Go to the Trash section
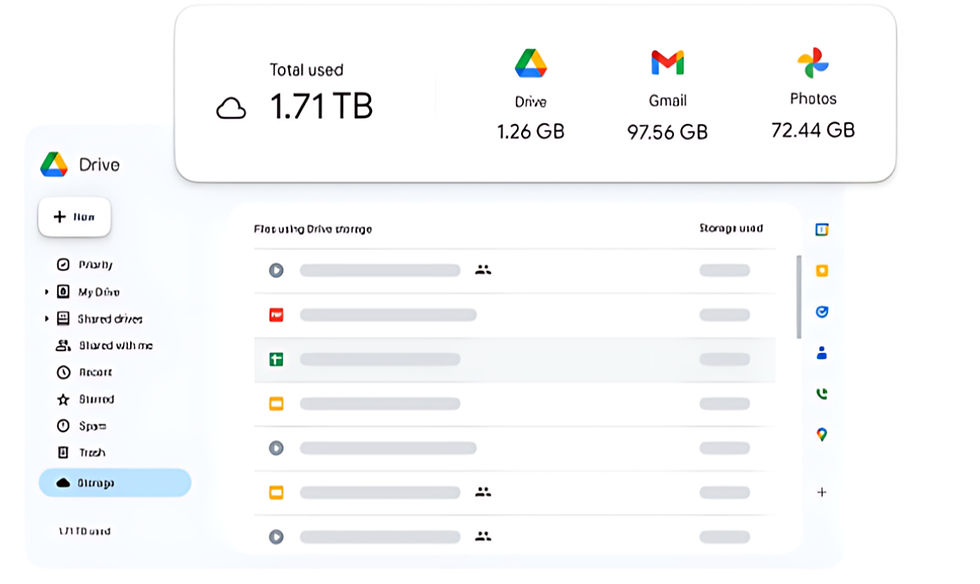The width and height of the screenshot is (980, 584). coord(92,453)
